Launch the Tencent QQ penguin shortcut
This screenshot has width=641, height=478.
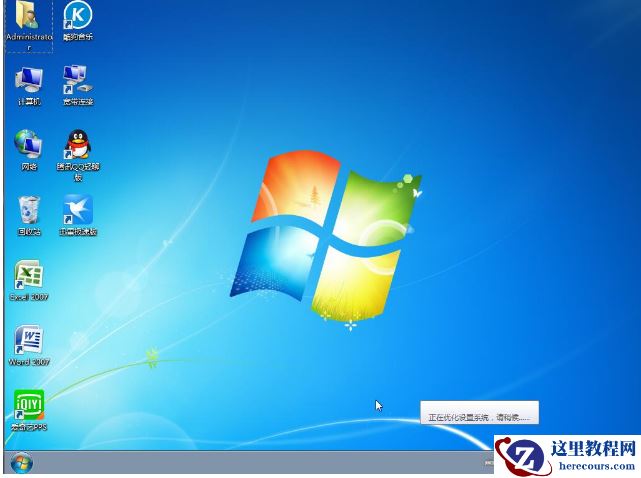click(x=78, y=155)
